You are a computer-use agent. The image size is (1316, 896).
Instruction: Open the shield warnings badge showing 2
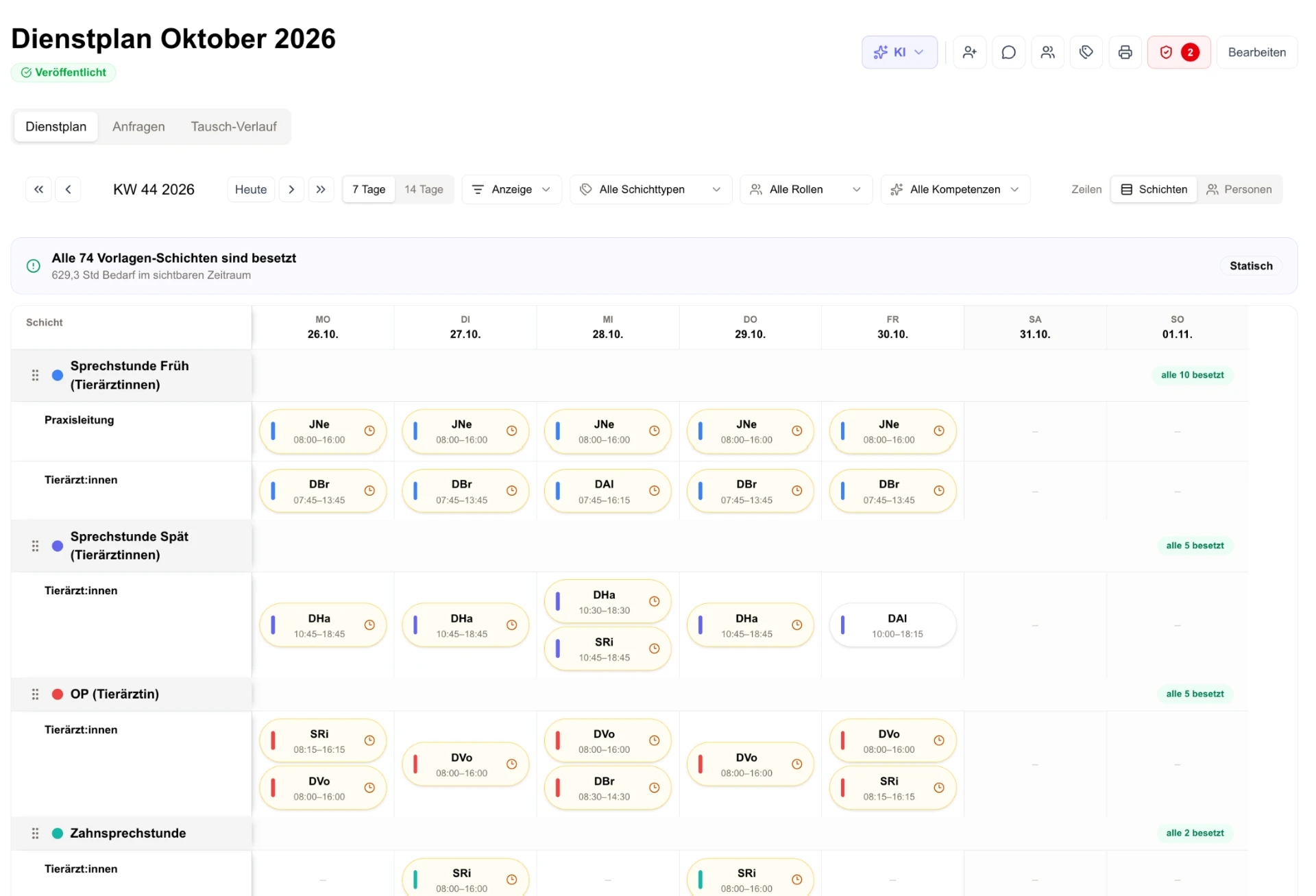(1179, 52)
